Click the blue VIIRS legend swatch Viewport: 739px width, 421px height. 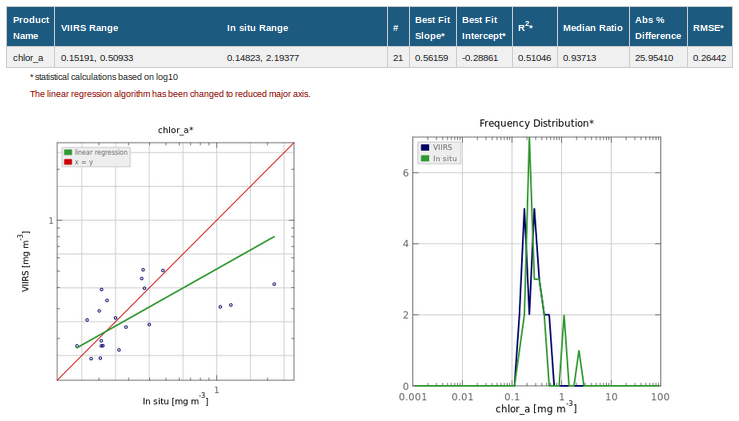[425, 147]
